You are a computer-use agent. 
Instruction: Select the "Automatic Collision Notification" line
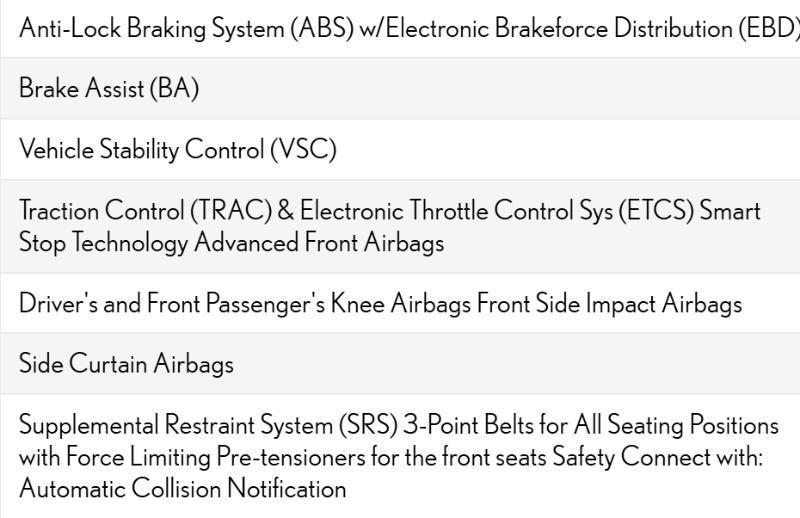coord(182,489)
